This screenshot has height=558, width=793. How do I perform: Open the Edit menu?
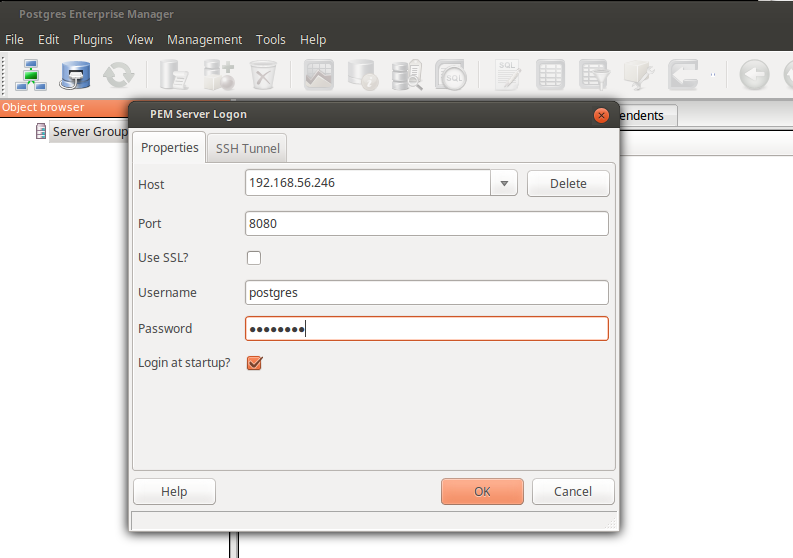pyautogui.click(x=49, y=39)
